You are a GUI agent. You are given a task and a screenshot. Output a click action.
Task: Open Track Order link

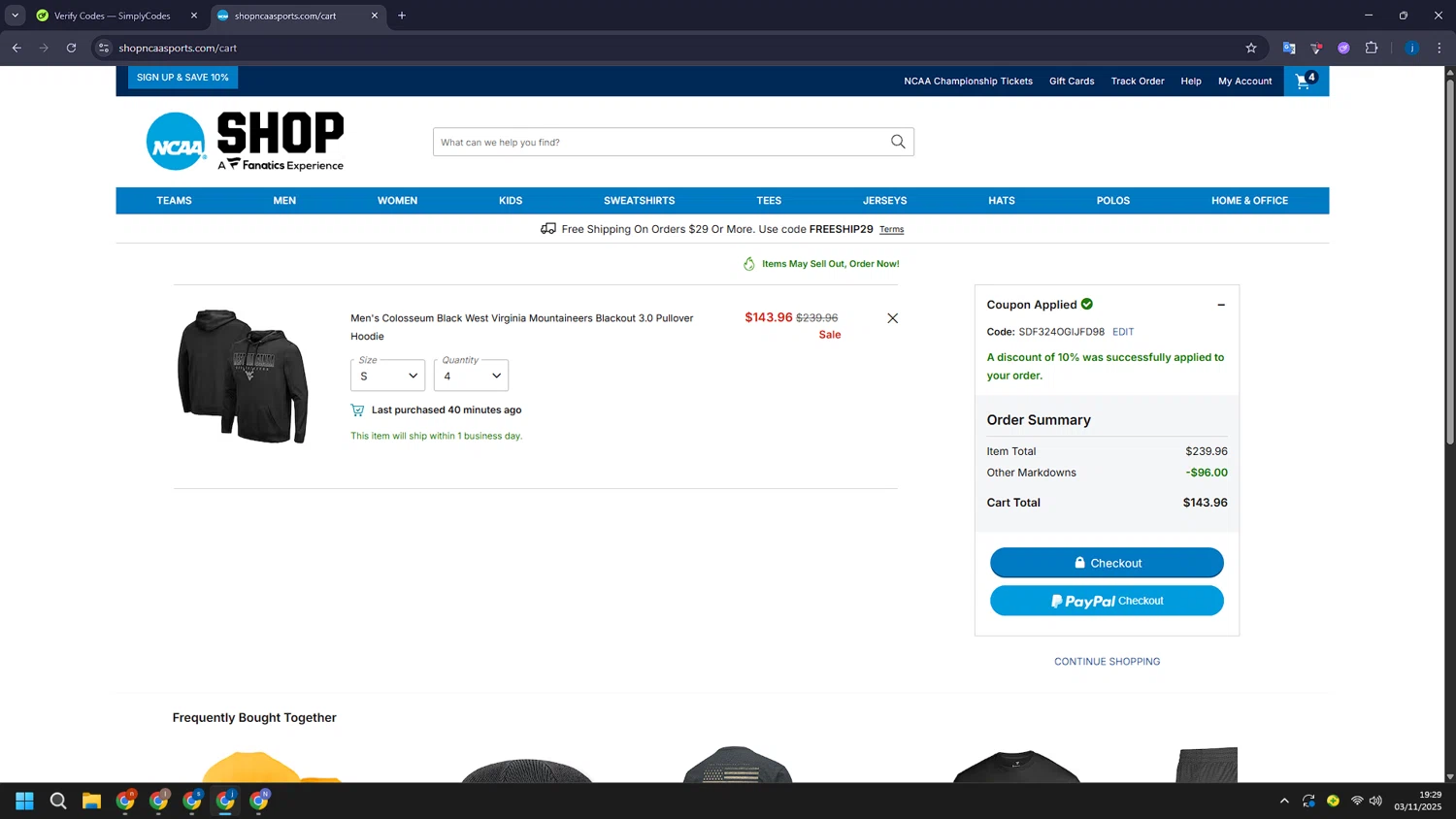click(1138, 82)
